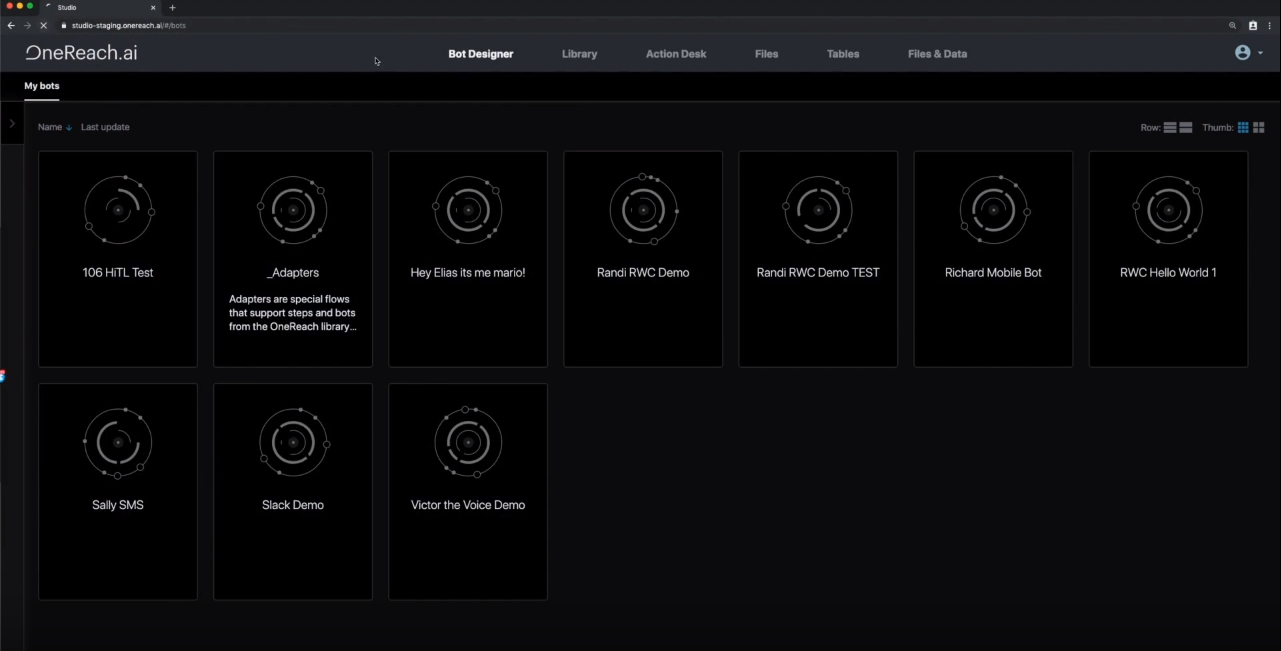The image size is (1281, 651).
Task: Click the Slack Demo title text
Action: (293, 505)
